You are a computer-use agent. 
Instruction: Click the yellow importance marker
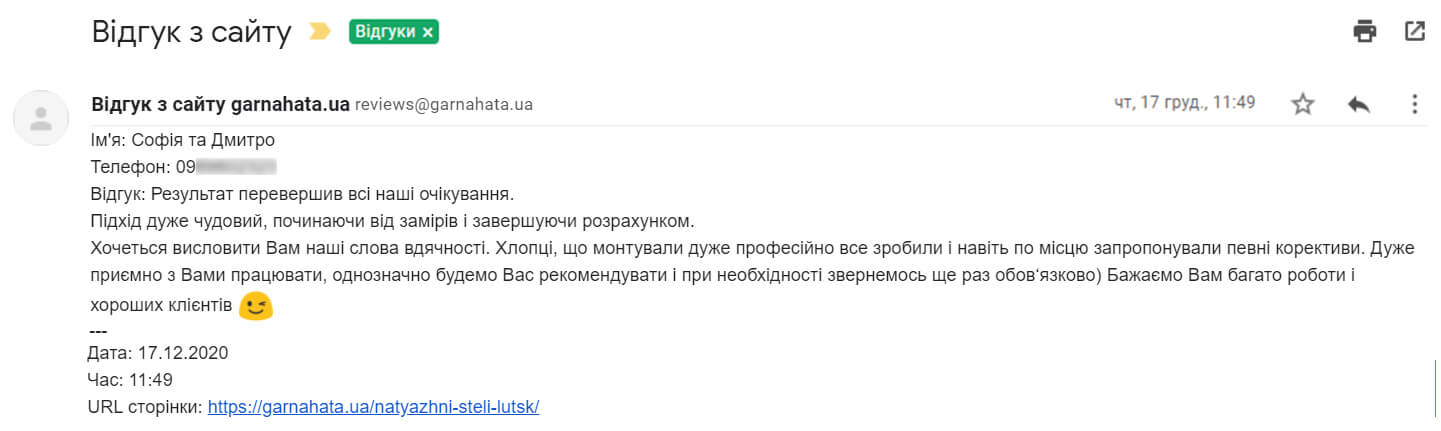click(x=320, y=32)
